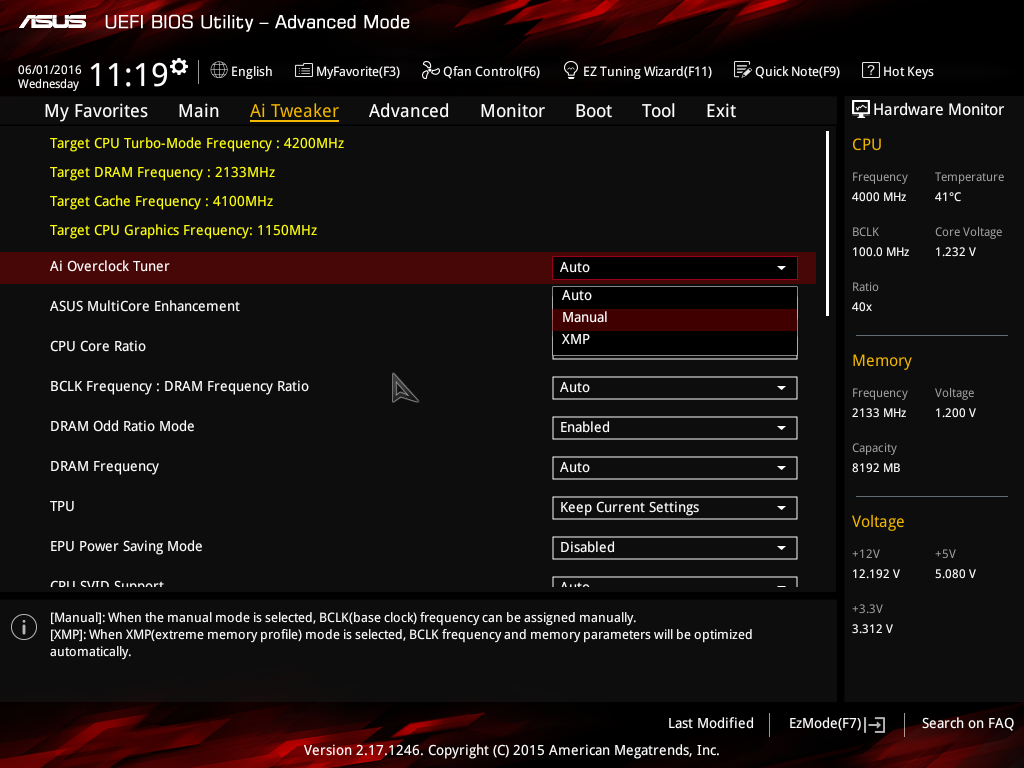Click the CPU temperature 41°C value
This screenshot has height=768, width=1024.
(x=948, y=197)
